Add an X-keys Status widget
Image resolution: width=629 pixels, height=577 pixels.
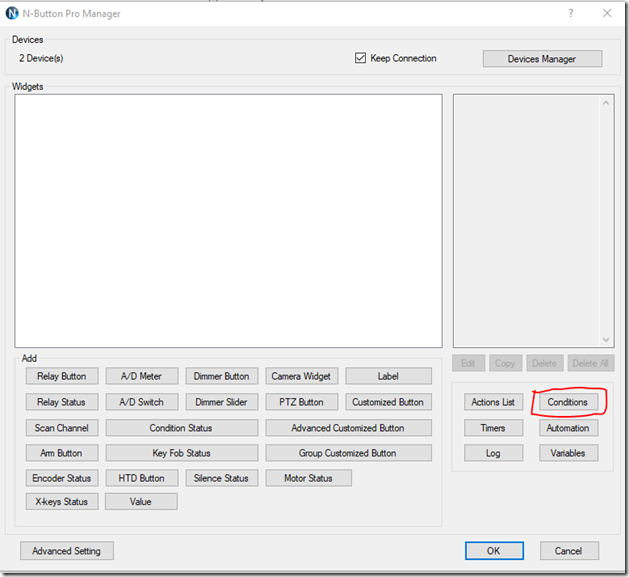pos(62,502)
